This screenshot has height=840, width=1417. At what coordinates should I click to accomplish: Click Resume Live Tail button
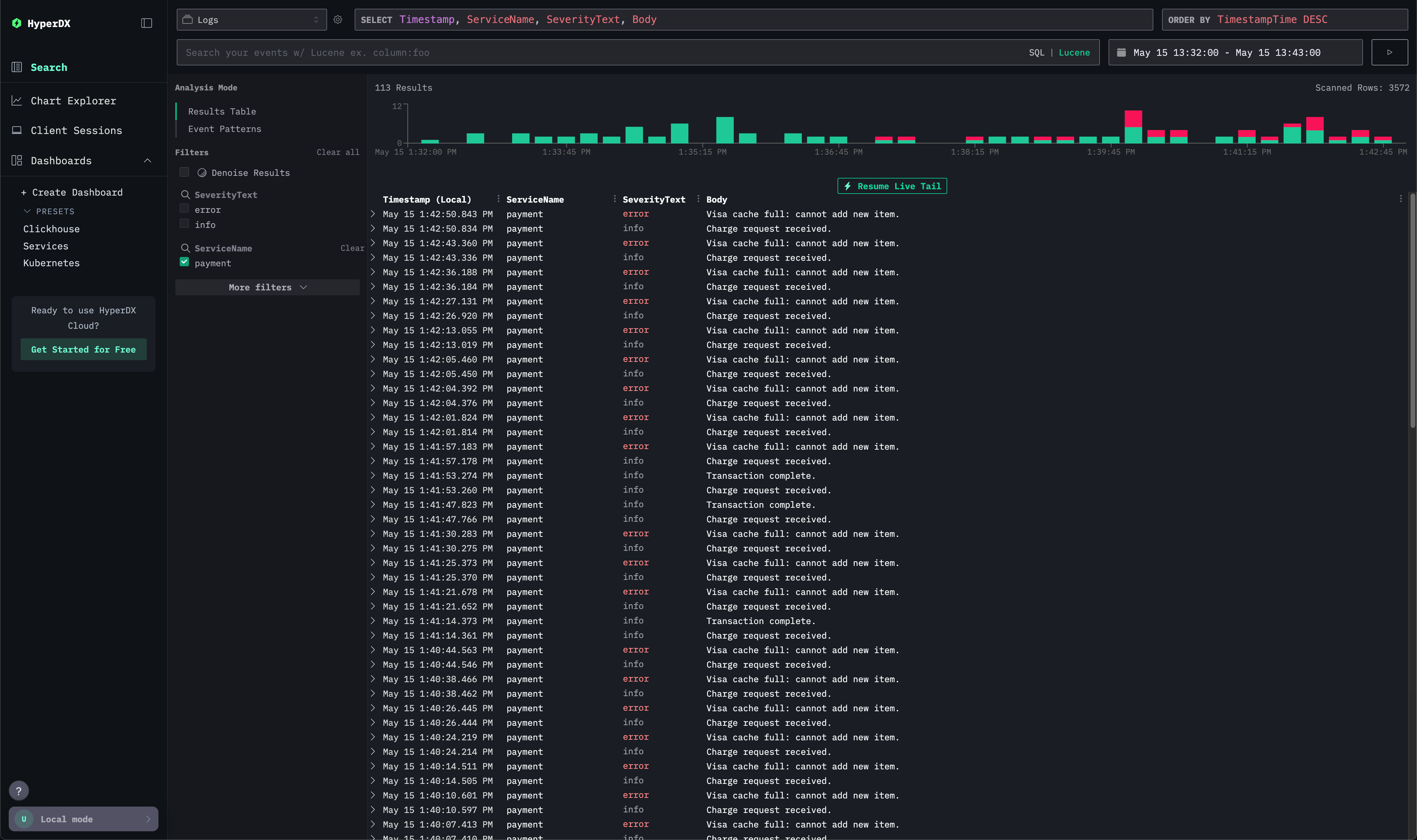[892, 186]
